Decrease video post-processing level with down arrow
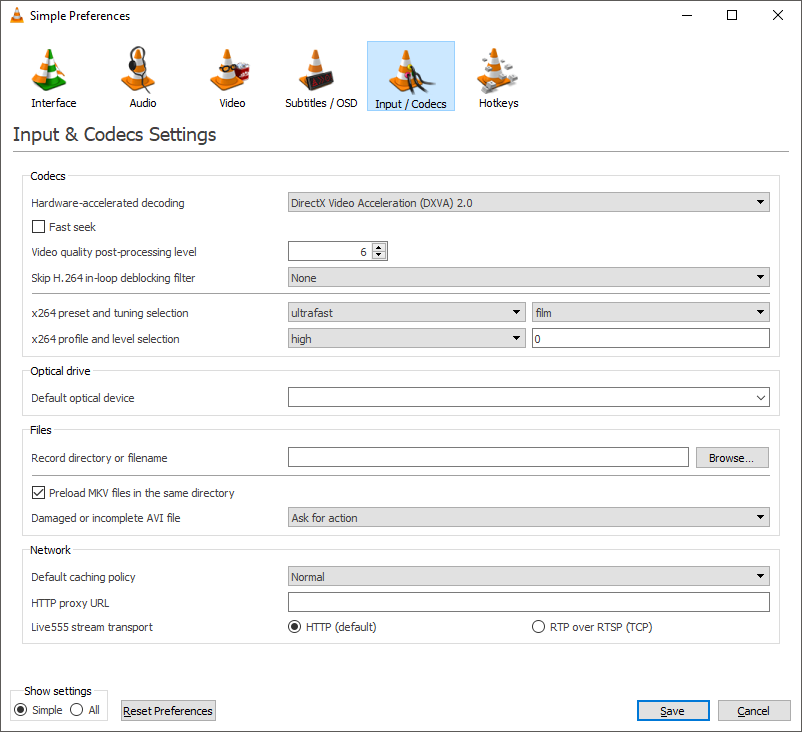 (379, 255)
